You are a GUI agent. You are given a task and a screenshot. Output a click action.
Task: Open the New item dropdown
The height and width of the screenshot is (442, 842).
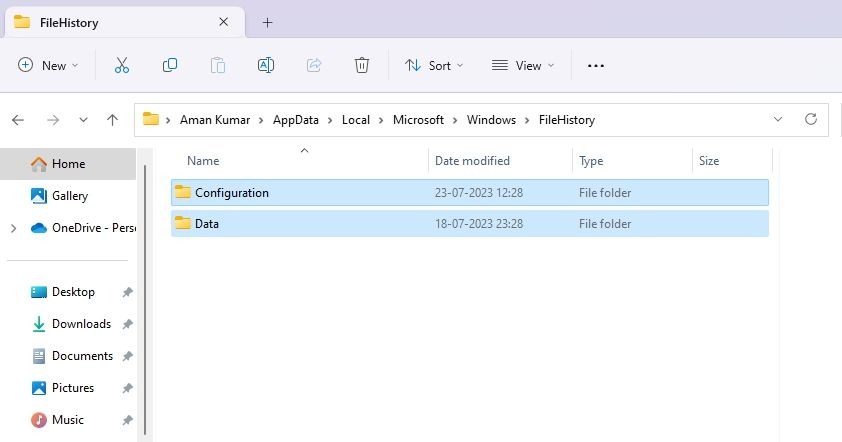point(48,66)
